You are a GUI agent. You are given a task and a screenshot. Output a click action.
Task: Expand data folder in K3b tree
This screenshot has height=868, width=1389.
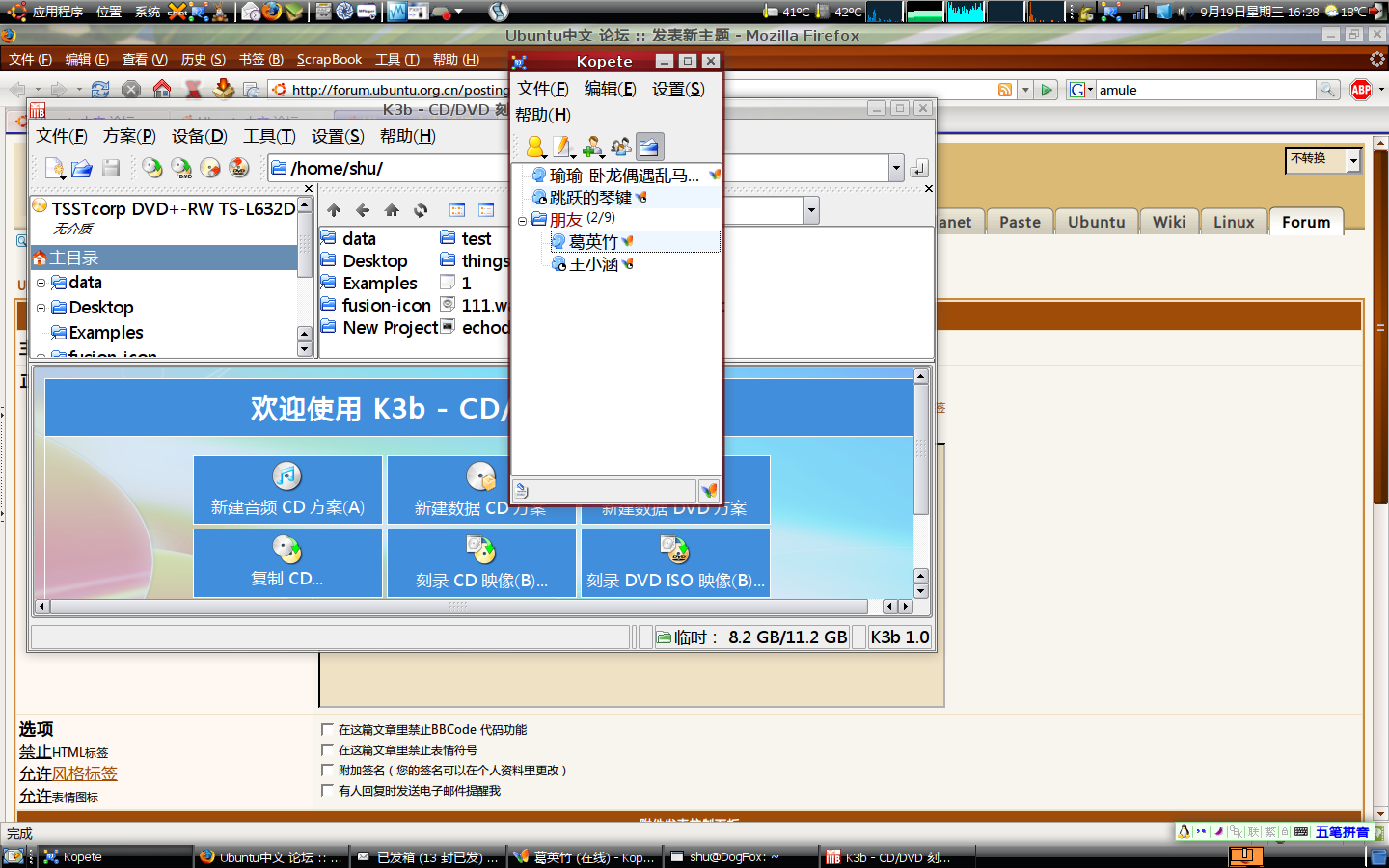[x=41, y=283]
